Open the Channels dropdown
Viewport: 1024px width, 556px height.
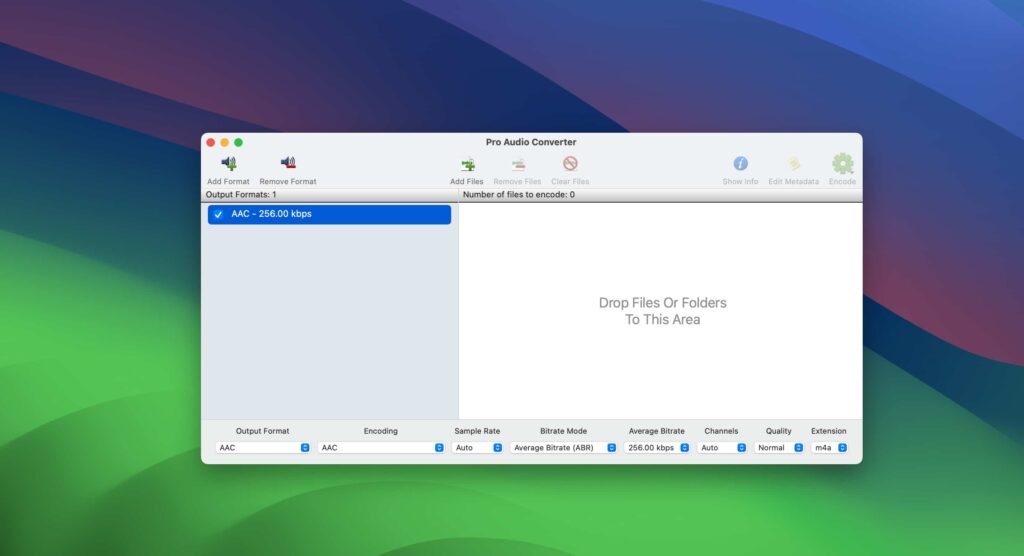click(x=722, y=448)
